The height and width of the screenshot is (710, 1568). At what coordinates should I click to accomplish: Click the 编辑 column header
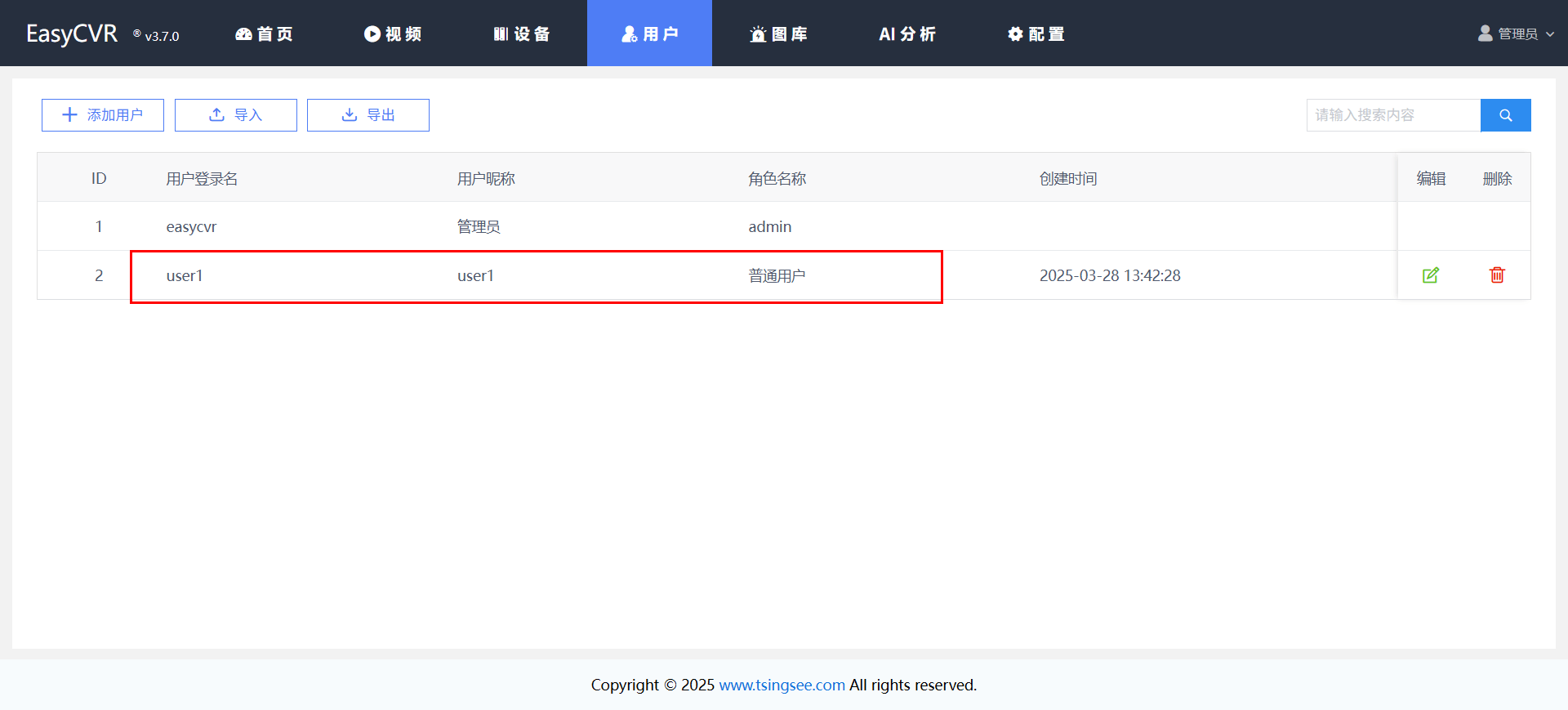[x=1431, y=178]
